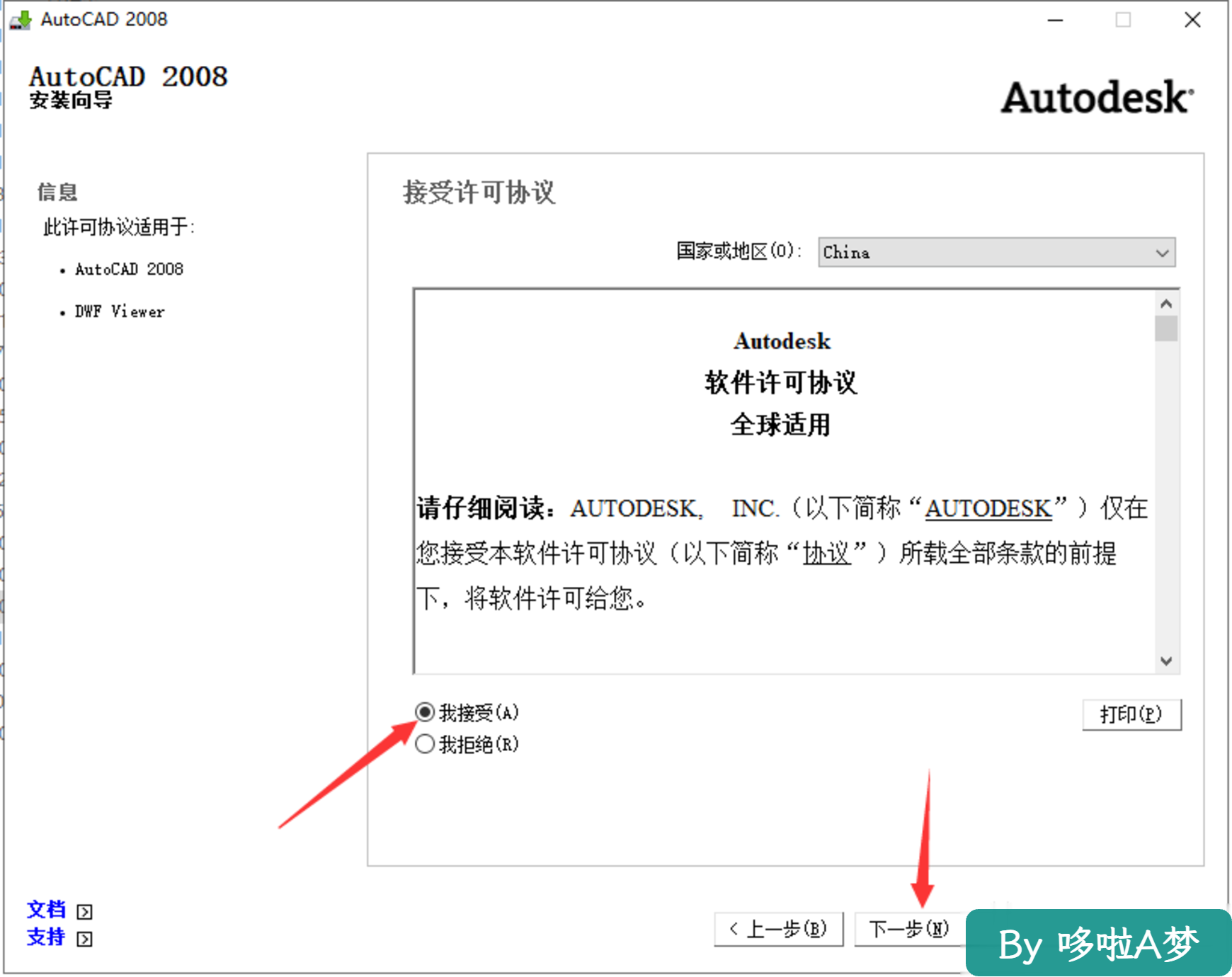The image size is (1232, 977).
Task: Click the license text scrollbar down arrow
Action: (1166, 661)
